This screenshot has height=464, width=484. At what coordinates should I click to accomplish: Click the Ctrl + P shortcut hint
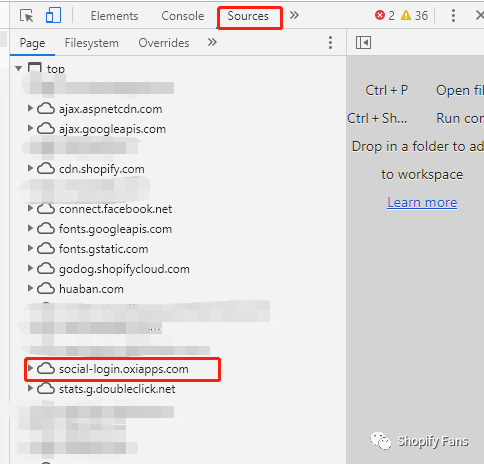click(387, 90)
